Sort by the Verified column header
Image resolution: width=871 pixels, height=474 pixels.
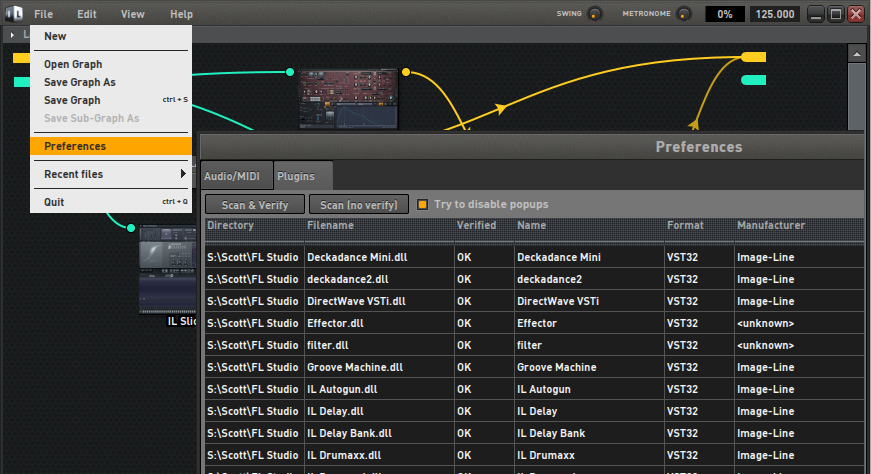(x=484, y=228)
